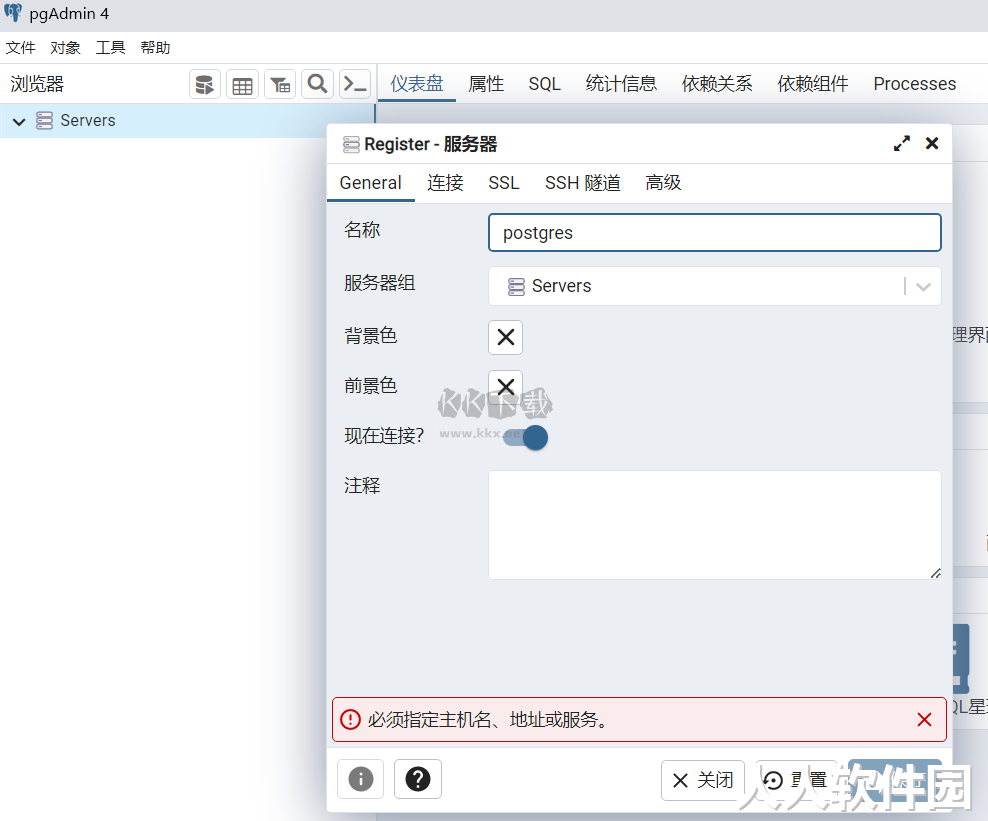Viewport: 988px width, 821px height.
Task: Select the 仪表盘 panel tab
Action: point(416,84)
